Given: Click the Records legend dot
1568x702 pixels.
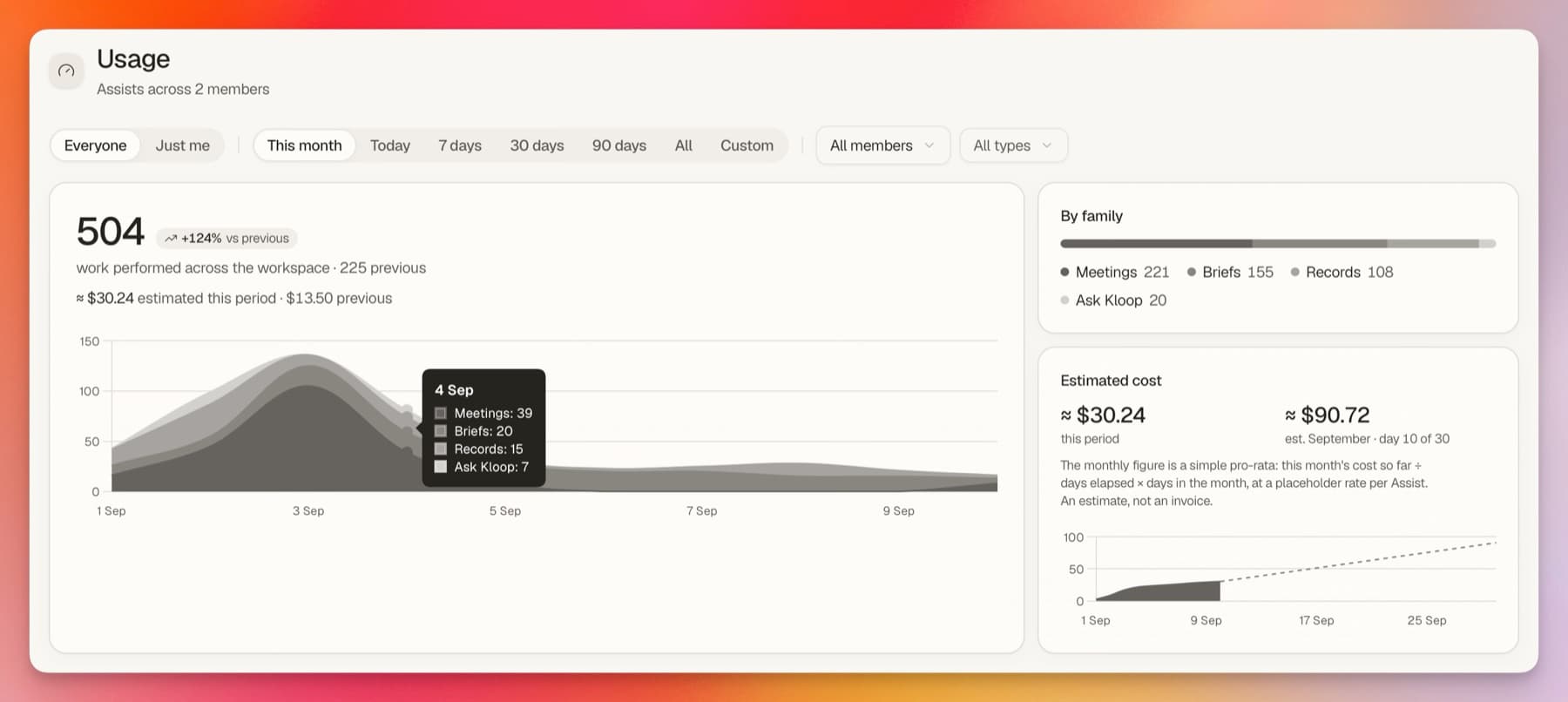Looking at the screenshot, I should click(x=1295, y=272).
